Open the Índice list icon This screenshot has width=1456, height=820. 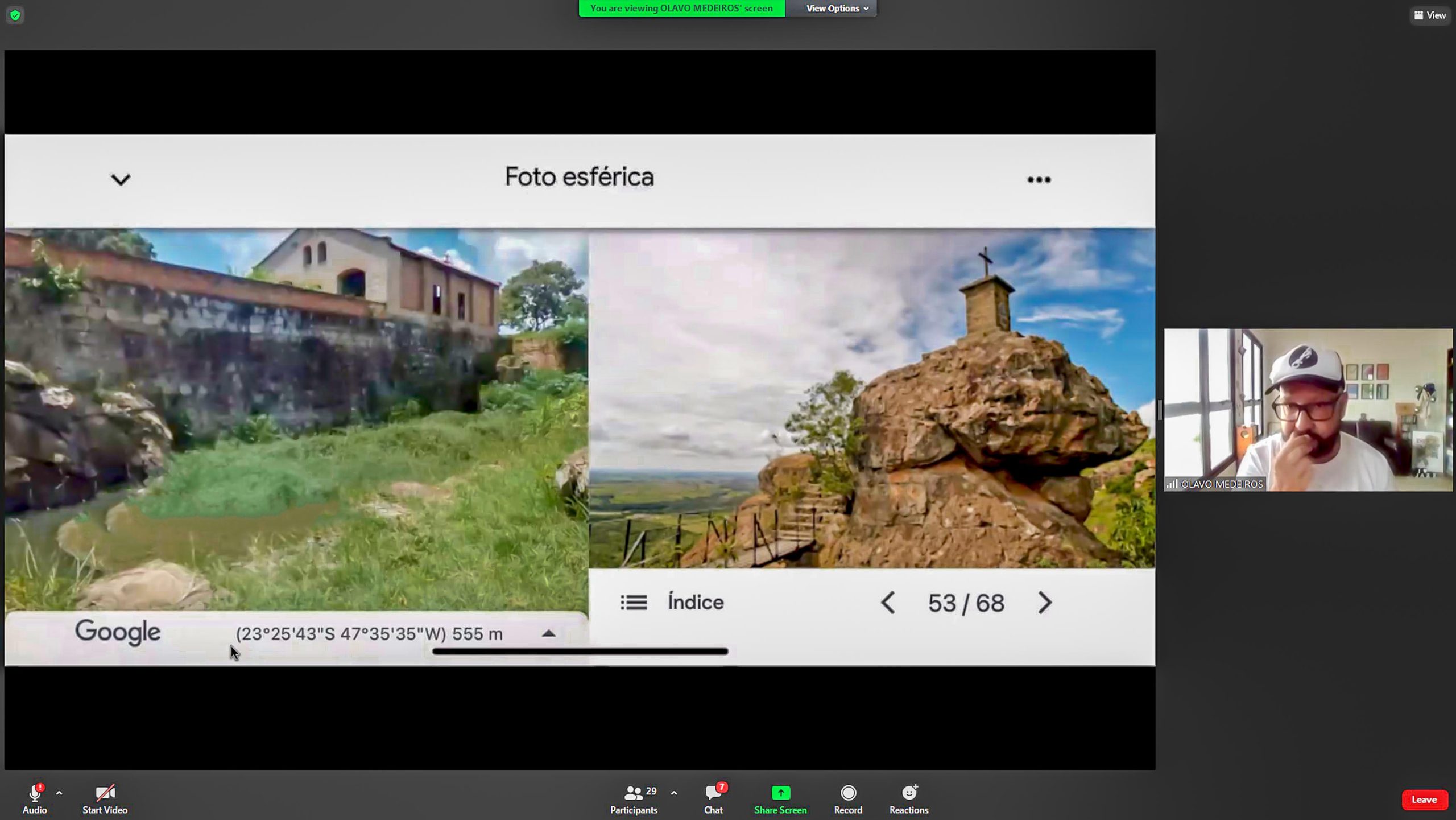click(634, 603)
